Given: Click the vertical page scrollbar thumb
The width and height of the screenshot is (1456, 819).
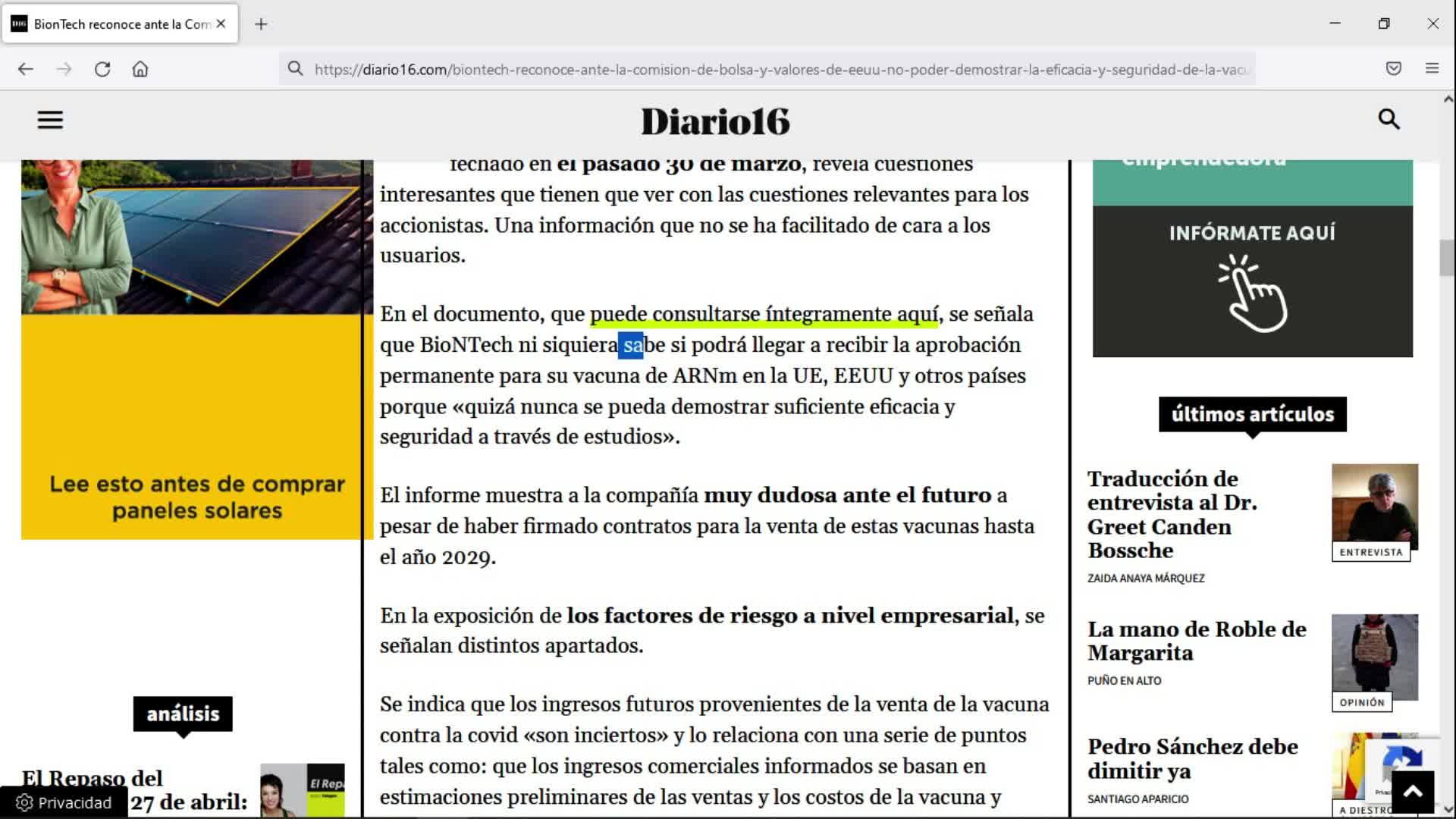Looking at the screenshot, I should [x=1447, y=258].
